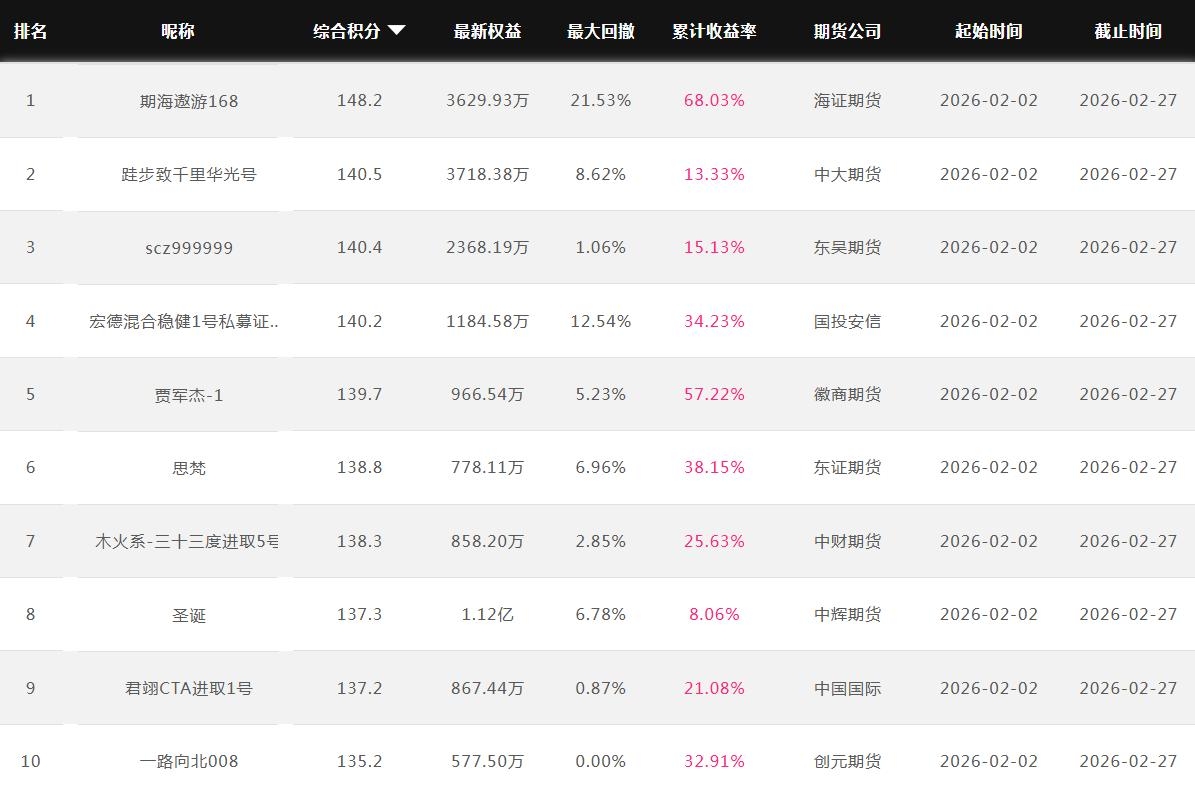Click the 截止时间 column header
The width and height of the screenshot is (1195, 791).
(x=1127, y=31)
